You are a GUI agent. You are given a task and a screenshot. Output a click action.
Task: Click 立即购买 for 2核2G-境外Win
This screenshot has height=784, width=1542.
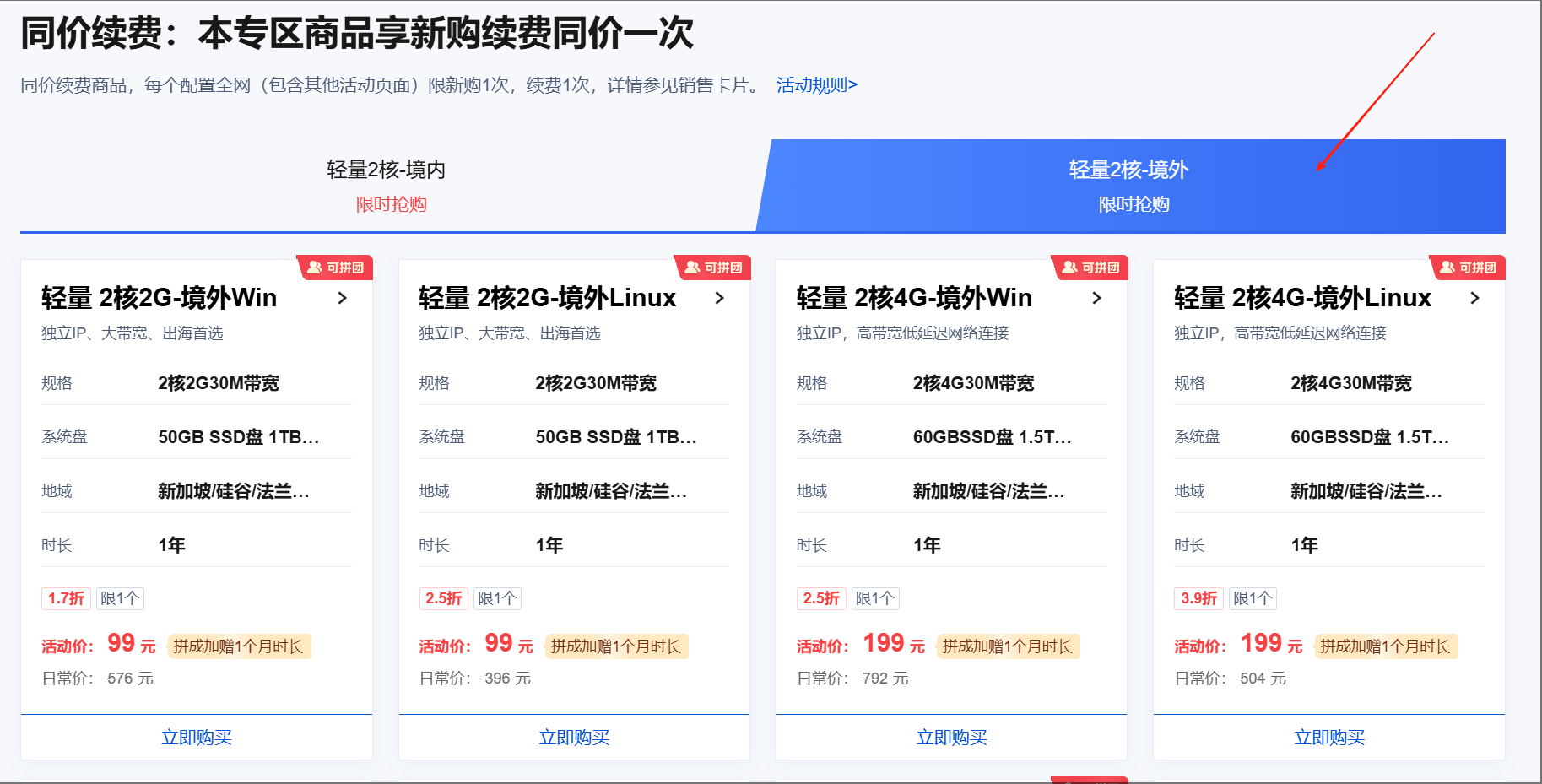pyautogui.click(x=197, y=738)
